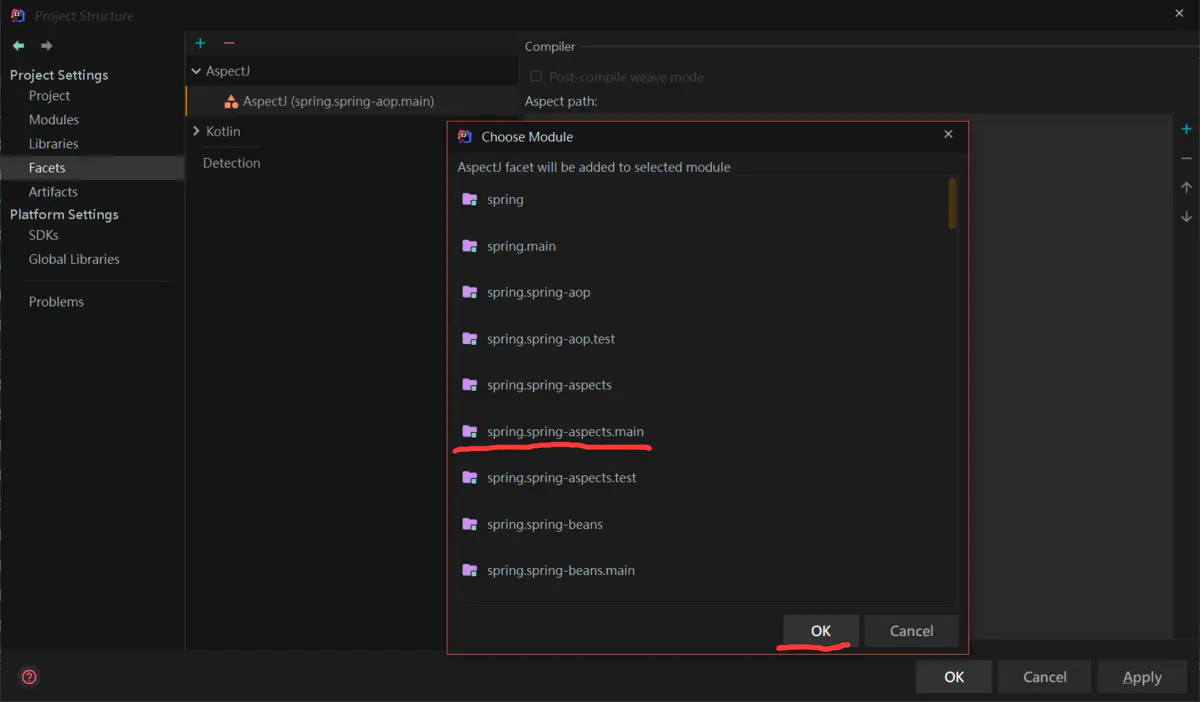Click the module list vertical scrollbar
The image size is (1200, 702).
pyautogui.click(x=952, y=204)
